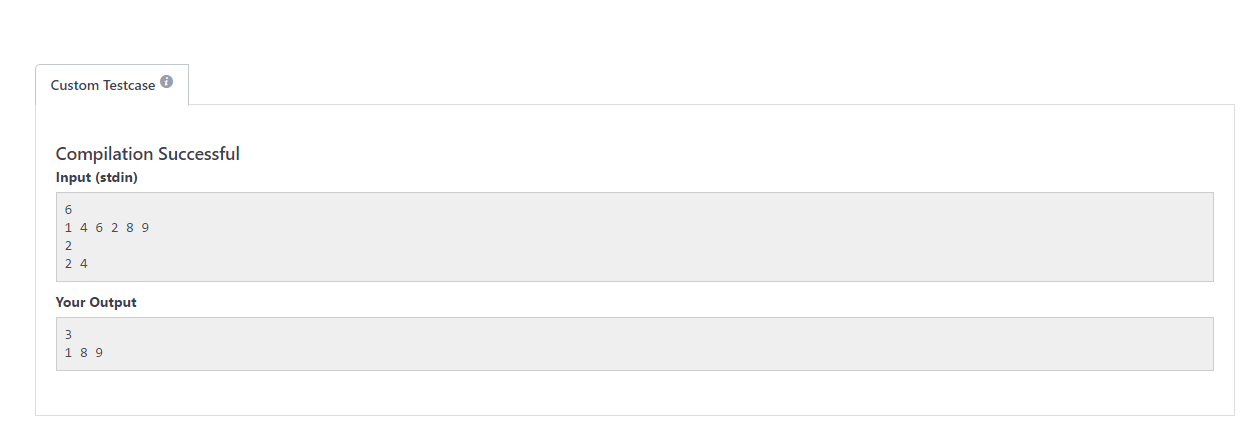Click the number 6 within the input array line
The height and width of the screenshot is (427, 1247).
[x=99, y=228]
